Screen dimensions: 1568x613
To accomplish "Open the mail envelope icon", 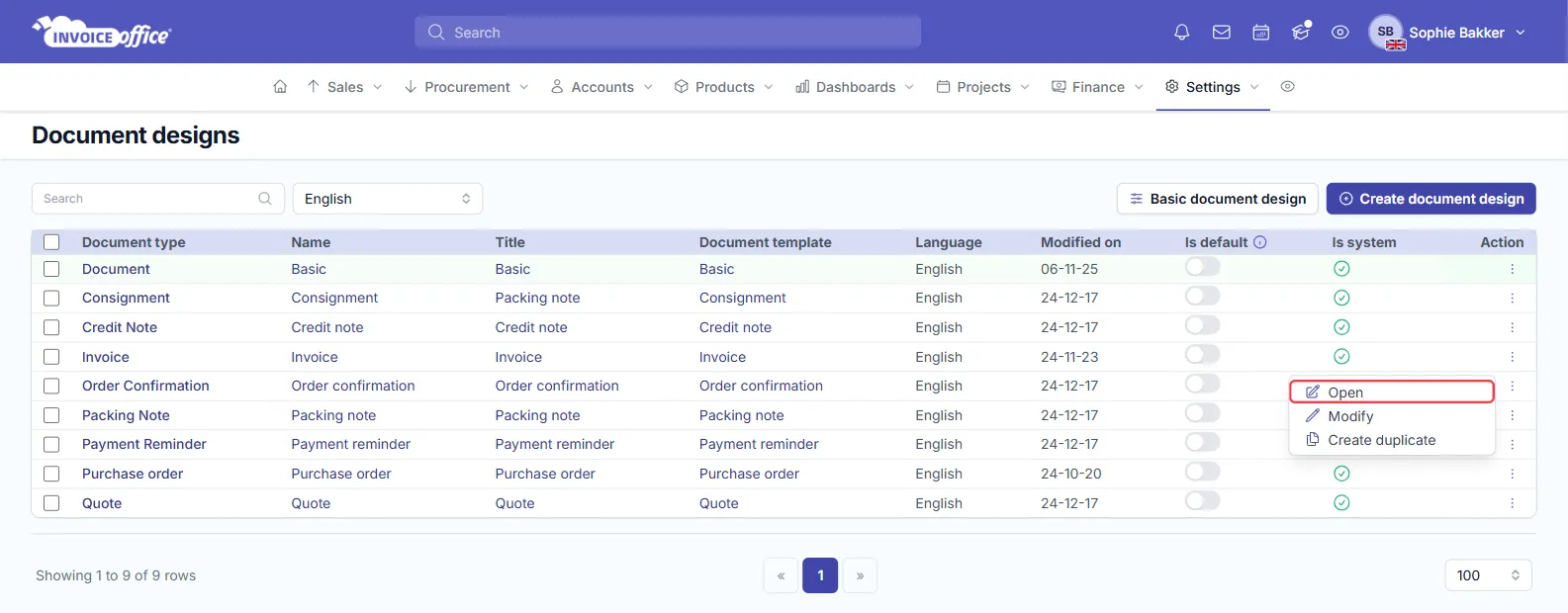I will point(1222,33).
